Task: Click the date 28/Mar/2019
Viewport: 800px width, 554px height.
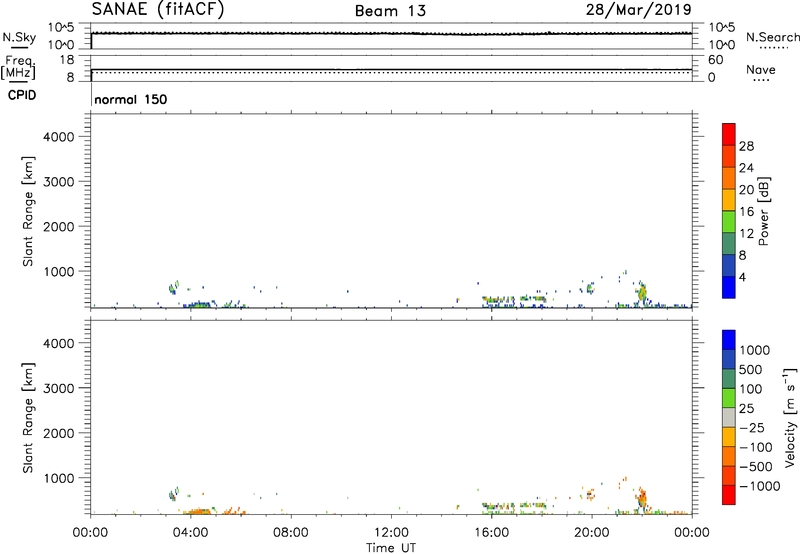Action: click(x=638, y=10)
